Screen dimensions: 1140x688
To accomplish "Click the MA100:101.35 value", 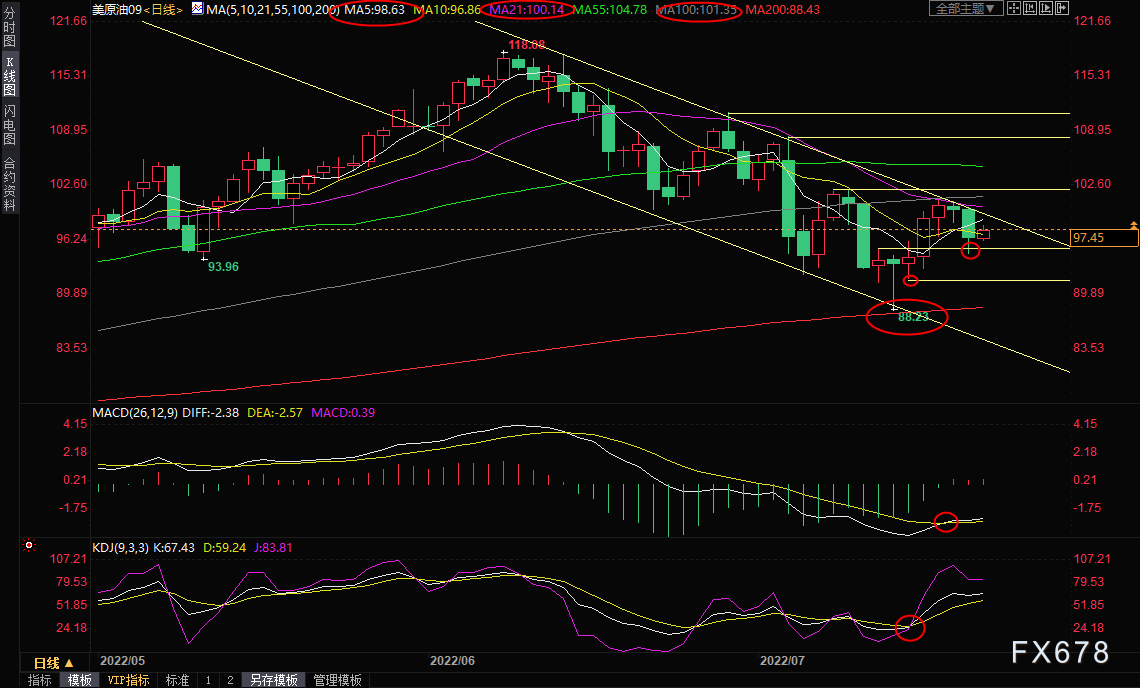I will tap(697, 9).
